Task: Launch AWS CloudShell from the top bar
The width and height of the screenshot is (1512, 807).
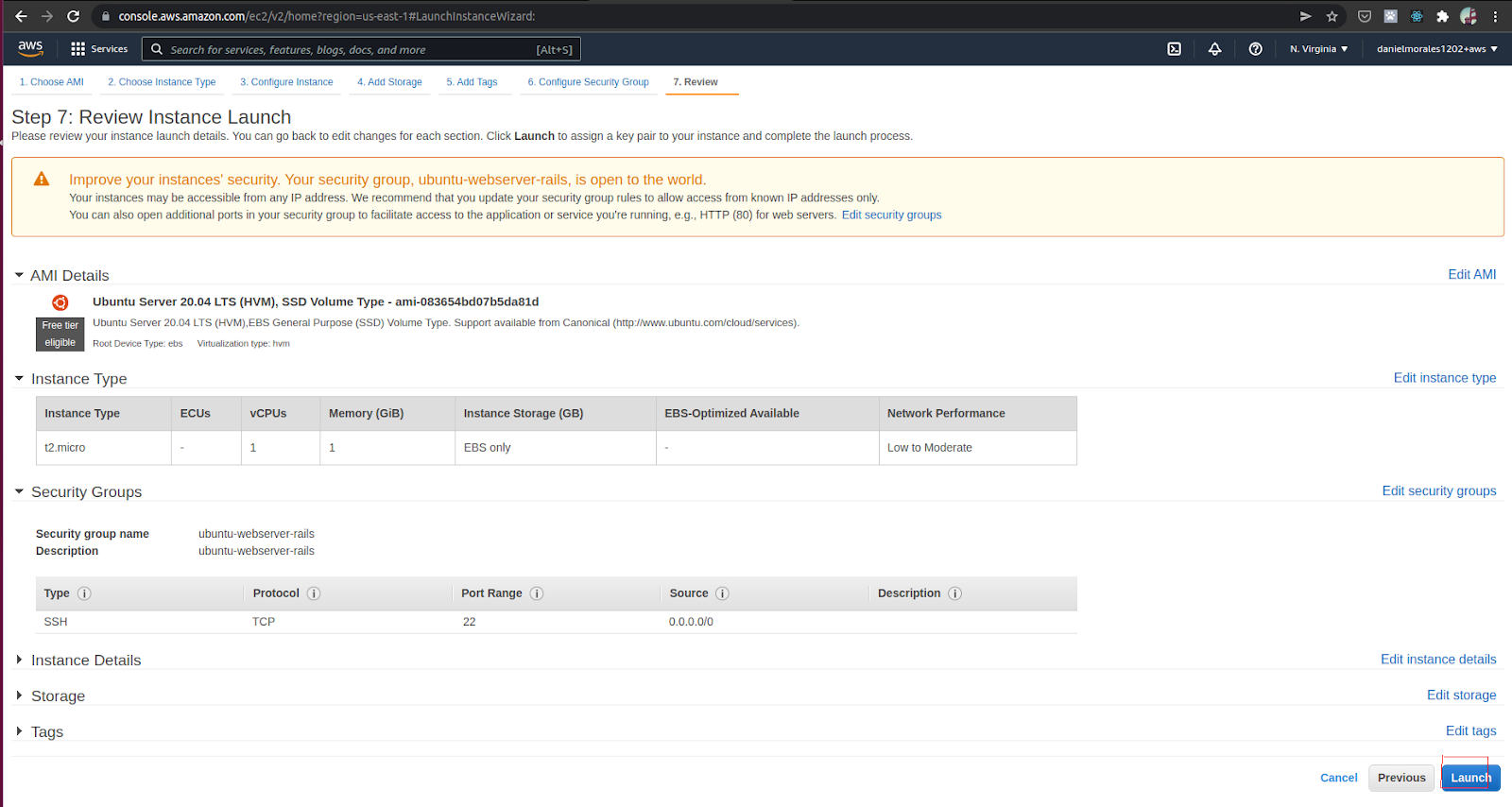Action: click(x=1175, y=49)
